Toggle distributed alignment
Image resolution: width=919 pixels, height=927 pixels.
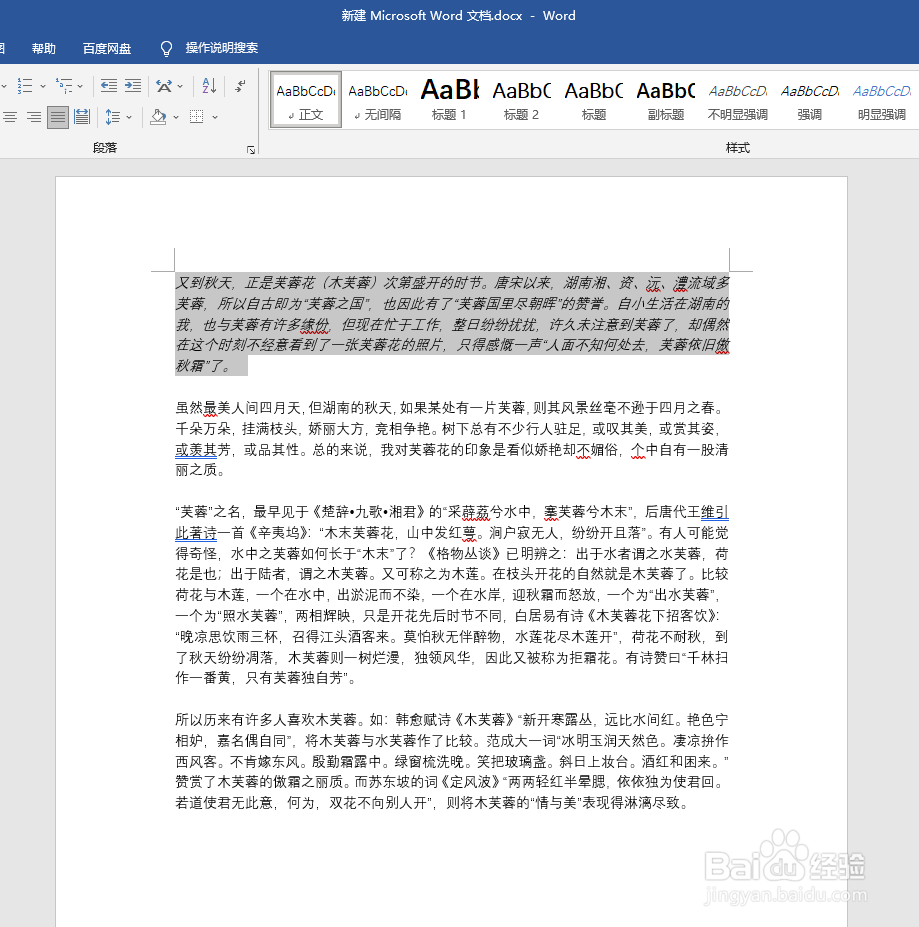tap(81, 116)
